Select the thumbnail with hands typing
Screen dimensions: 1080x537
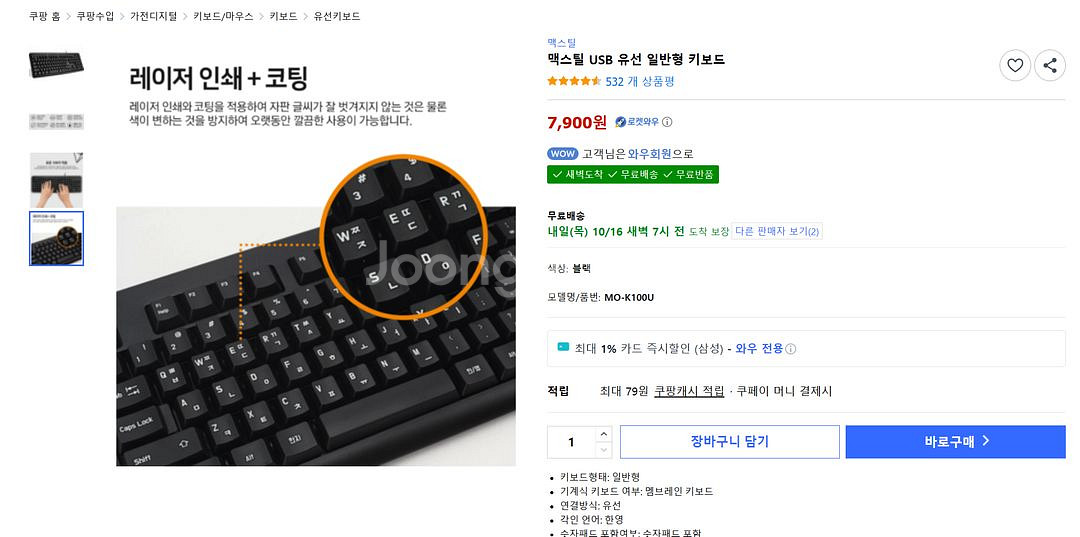pos(56,180)
